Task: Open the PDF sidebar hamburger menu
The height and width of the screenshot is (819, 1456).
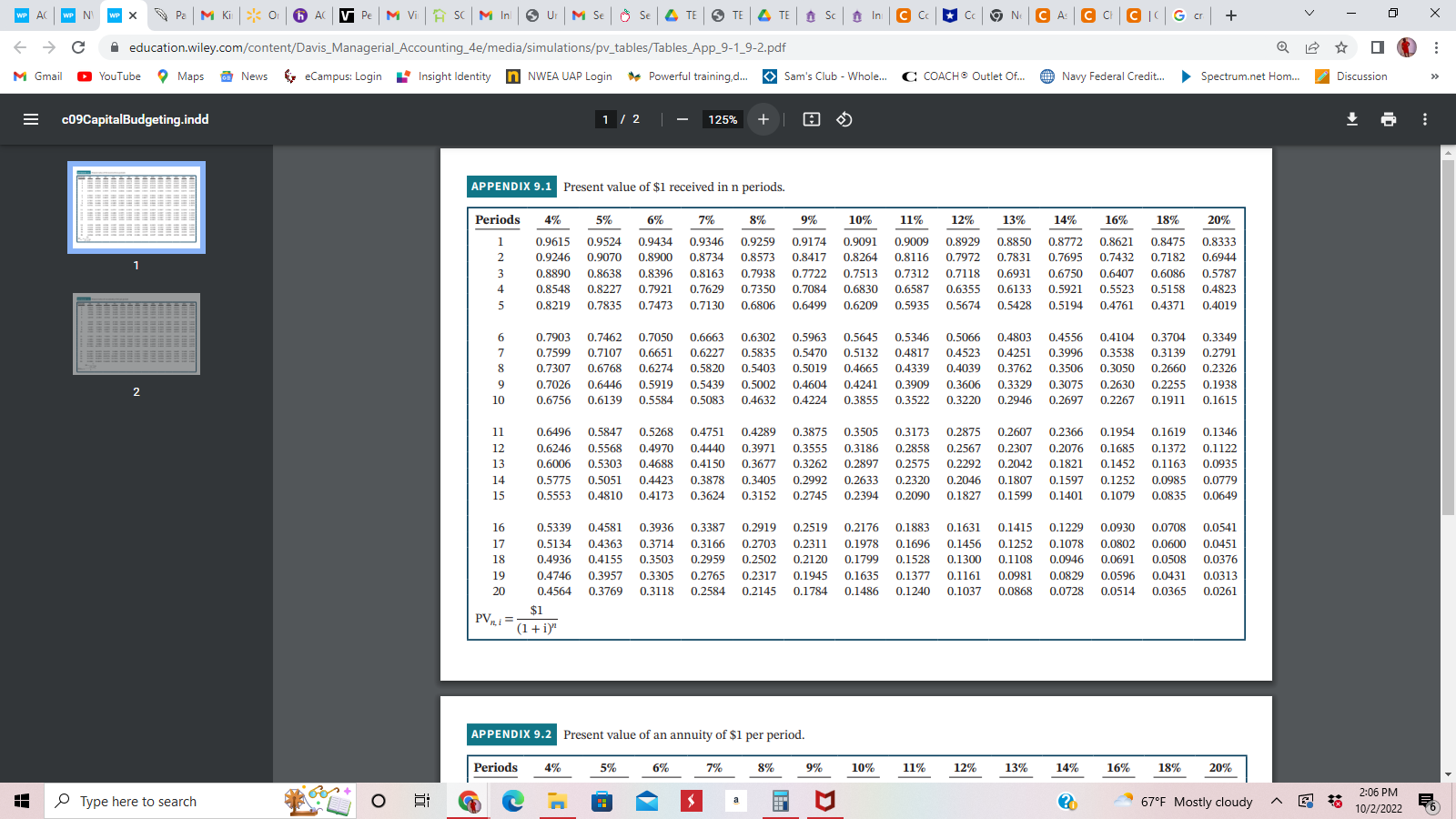Action: tap(30, 118)
